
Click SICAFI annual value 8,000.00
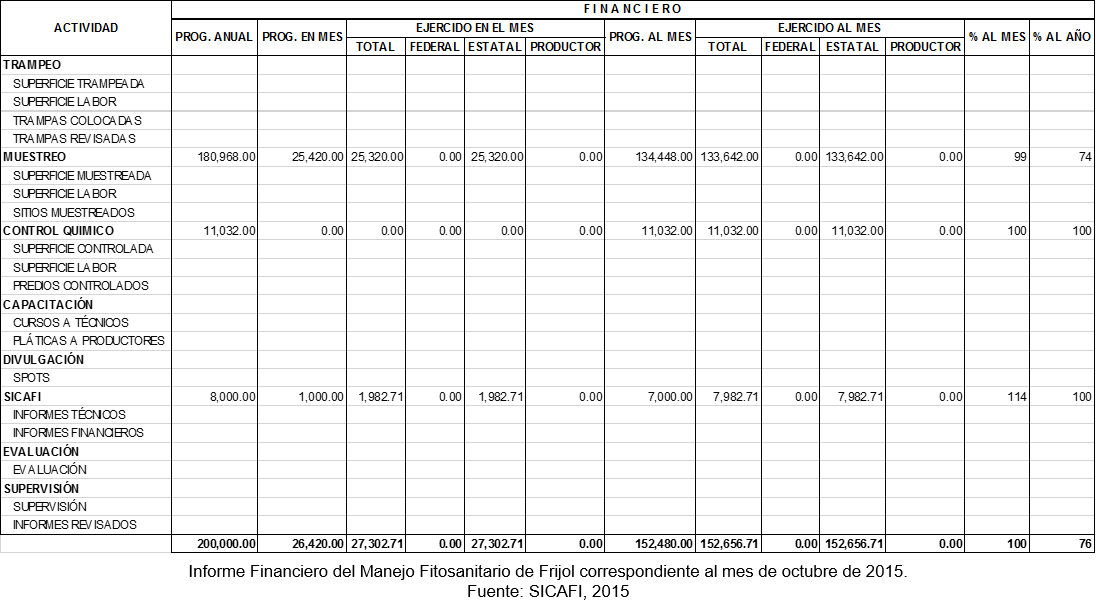[x=233, y=397]
